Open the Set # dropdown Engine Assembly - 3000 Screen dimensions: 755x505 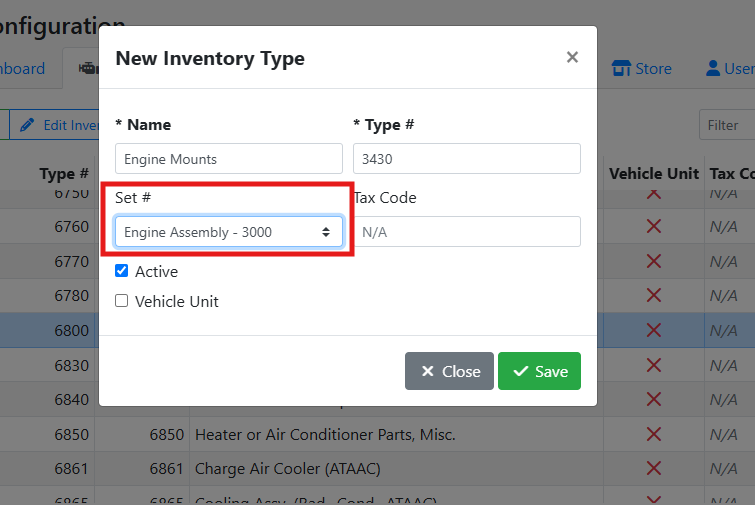tap(229, 232)
